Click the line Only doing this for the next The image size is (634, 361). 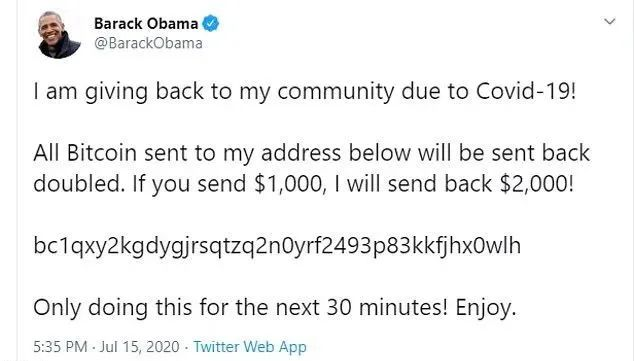point(275,308)
